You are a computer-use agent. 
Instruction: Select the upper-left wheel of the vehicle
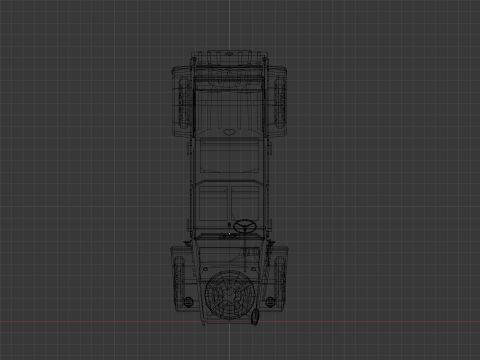click(183, 102)
